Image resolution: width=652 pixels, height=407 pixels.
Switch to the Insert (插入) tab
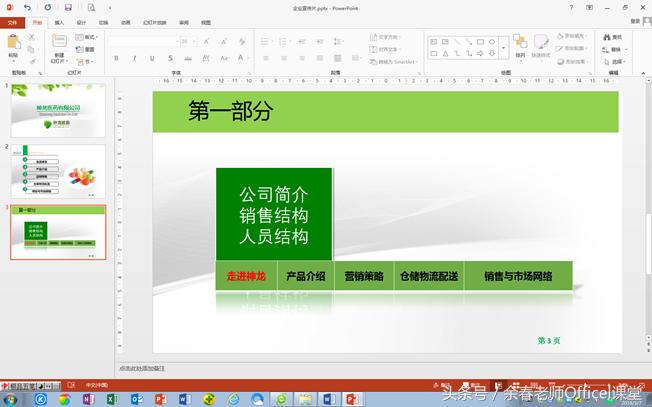[59, 22]
